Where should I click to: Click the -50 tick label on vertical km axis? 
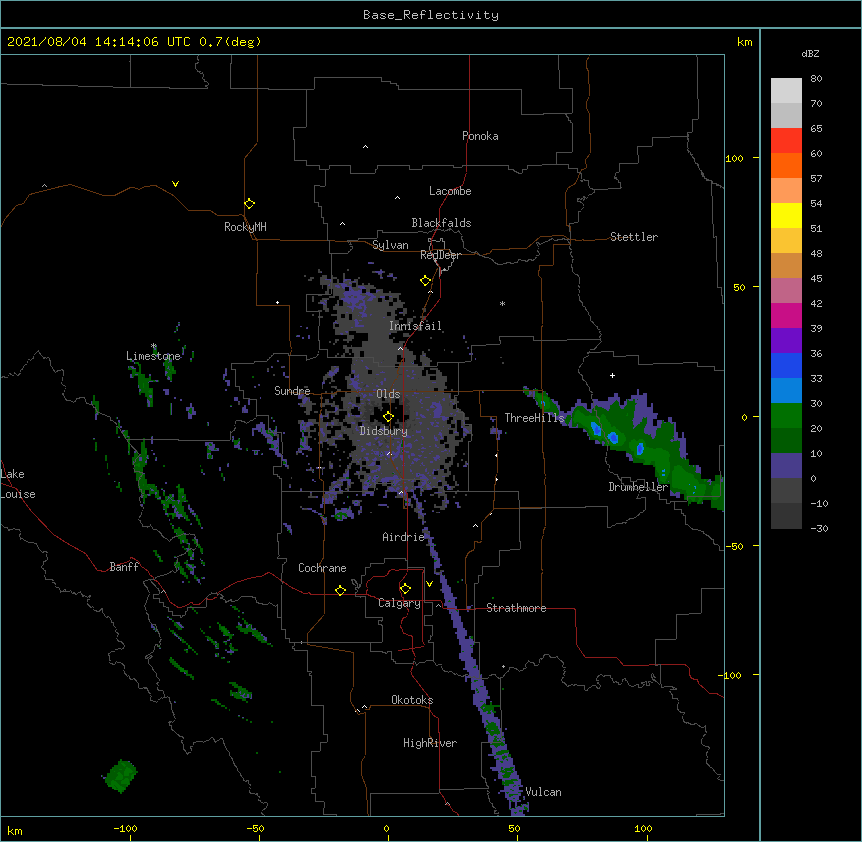(734, 546)
